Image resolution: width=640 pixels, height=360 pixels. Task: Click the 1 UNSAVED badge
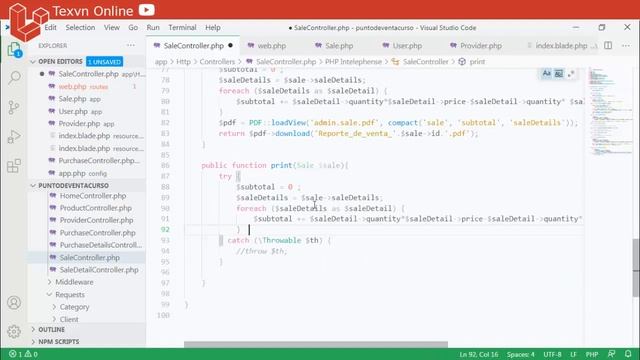pos(104,62)
